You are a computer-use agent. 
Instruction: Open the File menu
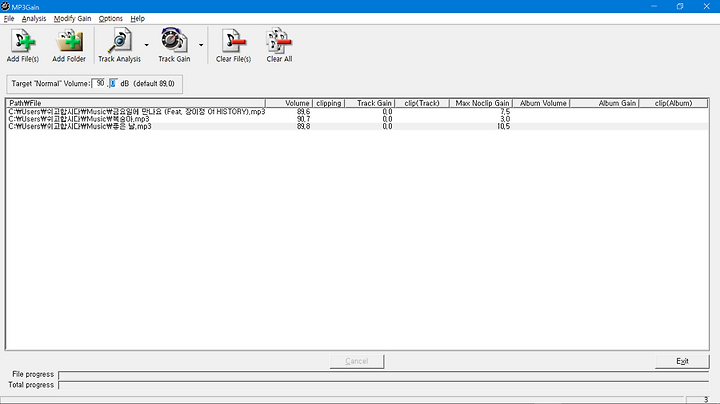click(9, 19)
